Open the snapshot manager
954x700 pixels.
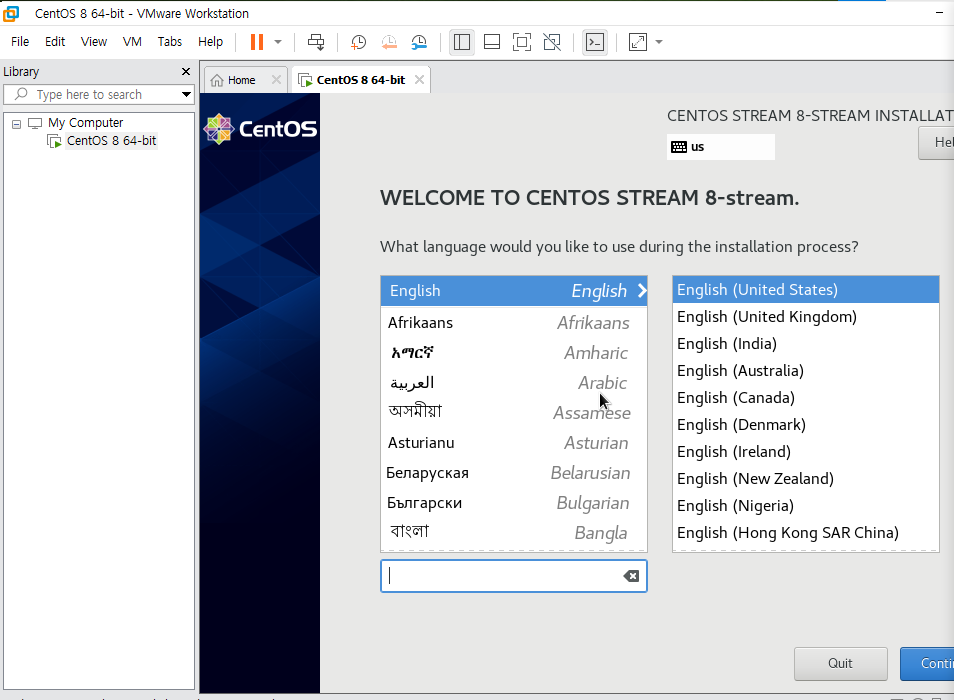419,42
